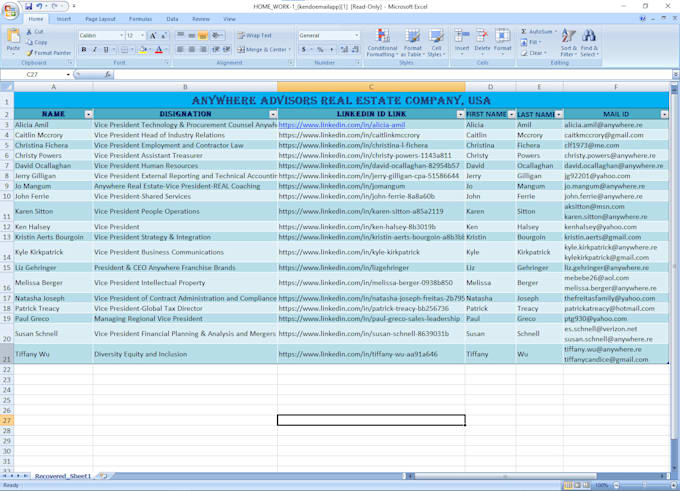Switch to the Review tab

[x=201, y=19]
